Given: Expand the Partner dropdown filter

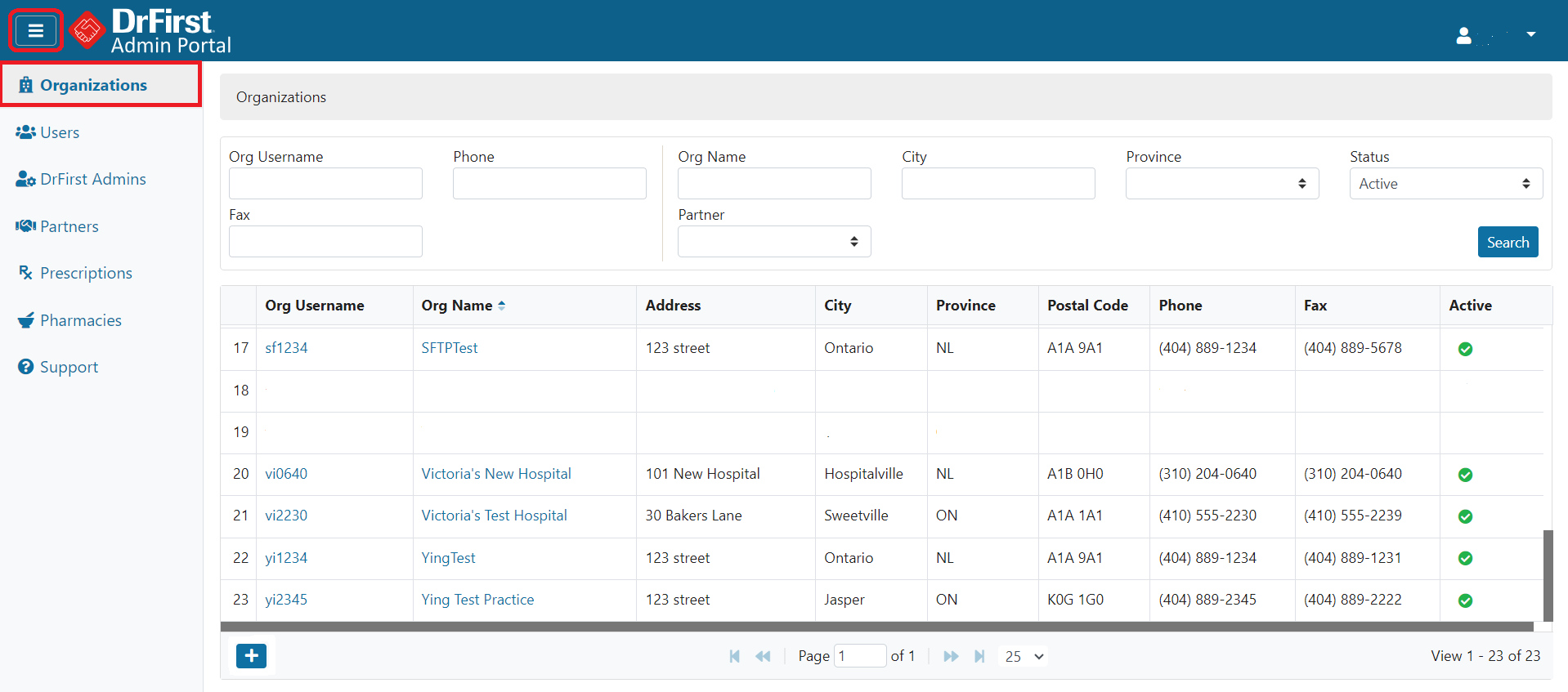Looking at the screenshot, I should point(773,242).
